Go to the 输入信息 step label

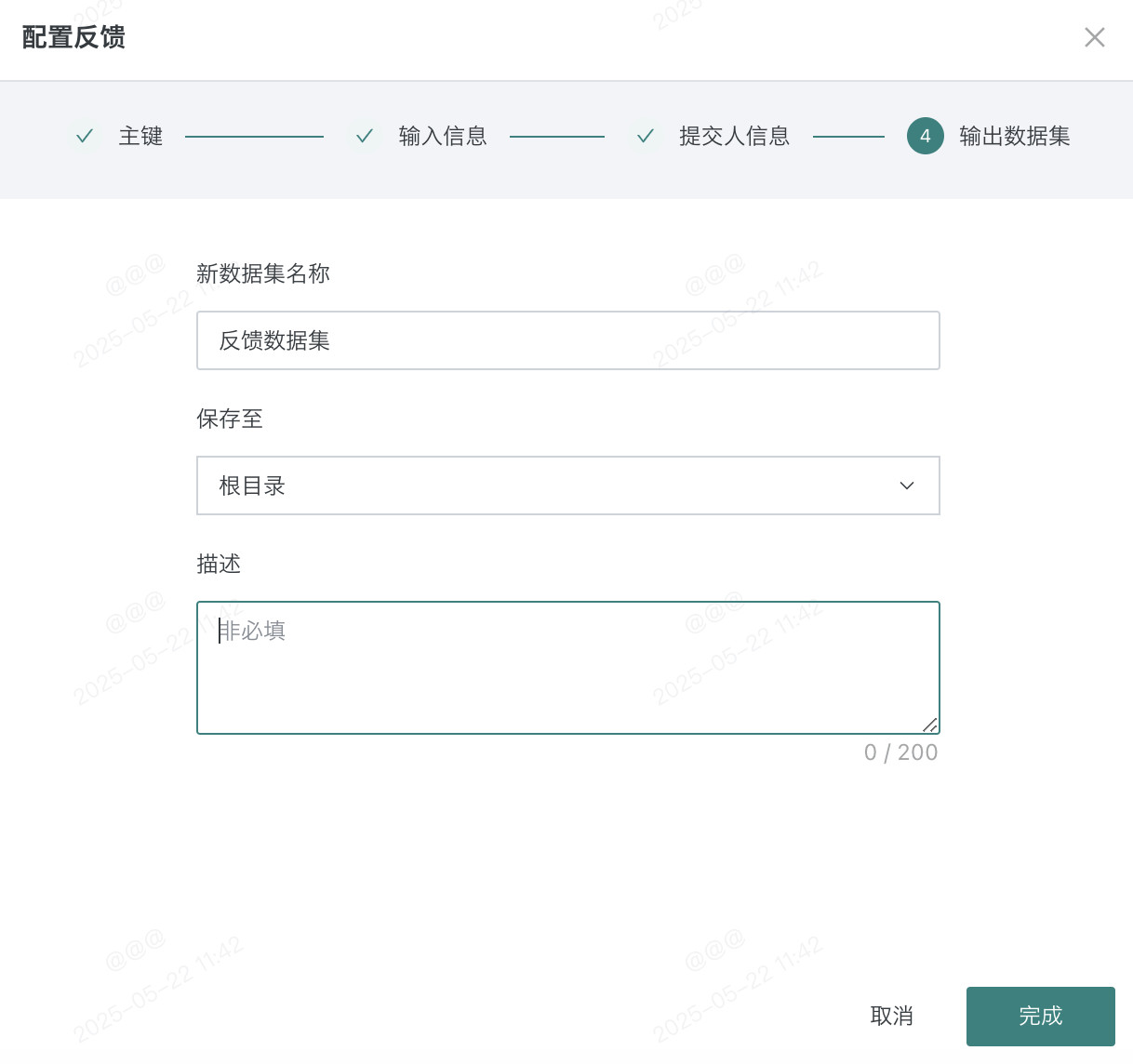[x=443, y=136]
